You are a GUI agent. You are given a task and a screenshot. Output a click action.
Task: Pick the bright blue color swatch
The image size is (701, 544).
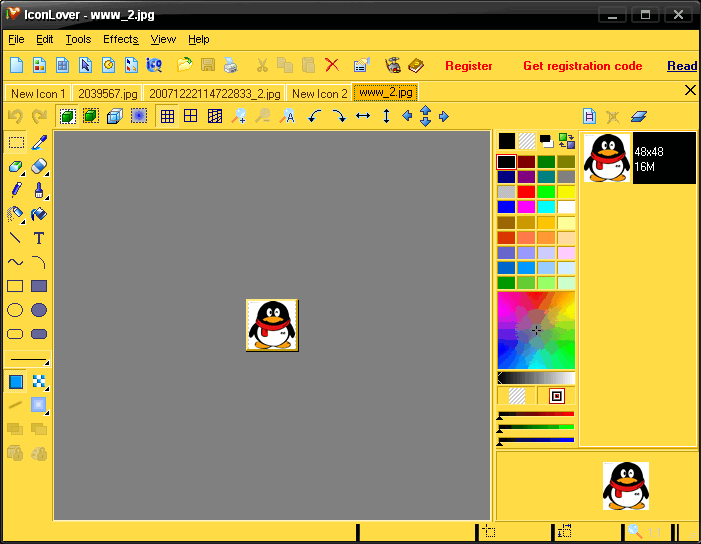[x=506, y=207]
